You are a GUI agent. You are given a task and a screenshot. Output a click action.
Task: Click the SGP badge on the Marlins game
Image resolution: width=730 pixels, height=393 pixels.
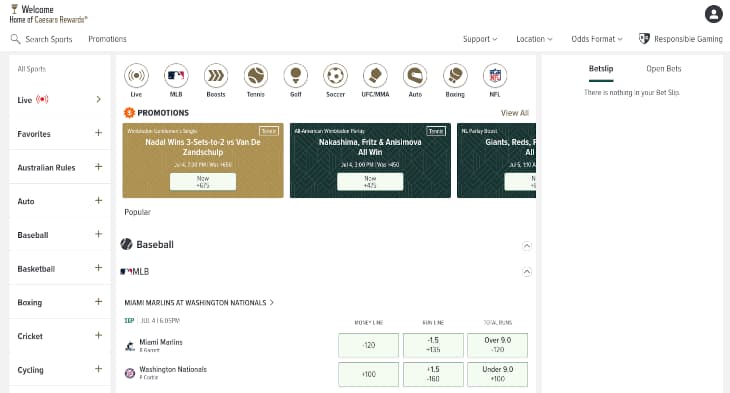click(x=129, y=320)
